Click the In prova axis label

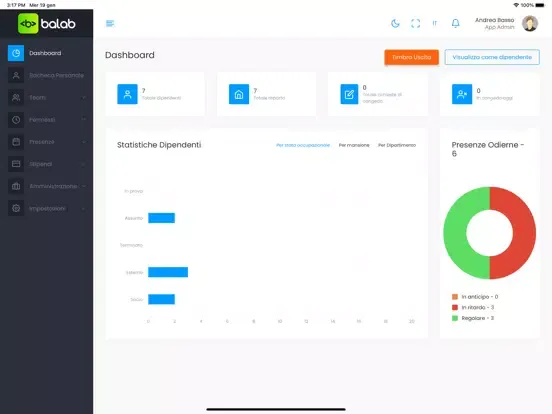(x=133, y=191)
